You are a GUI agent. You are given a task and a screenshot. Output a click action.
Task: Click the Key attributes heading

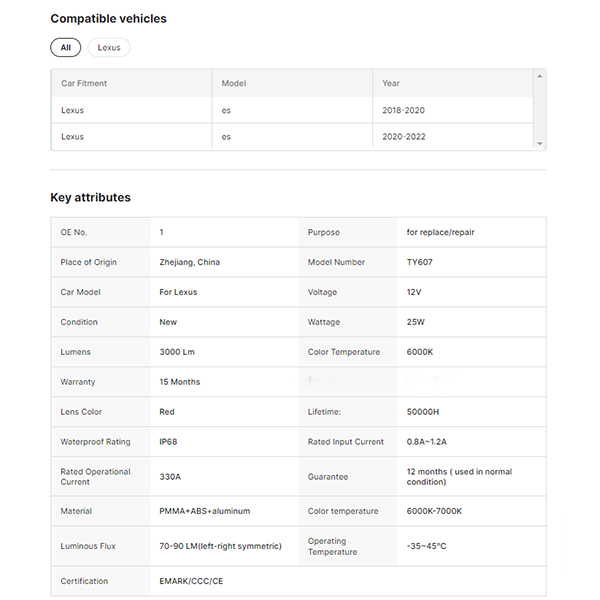(x=90, y=198)
